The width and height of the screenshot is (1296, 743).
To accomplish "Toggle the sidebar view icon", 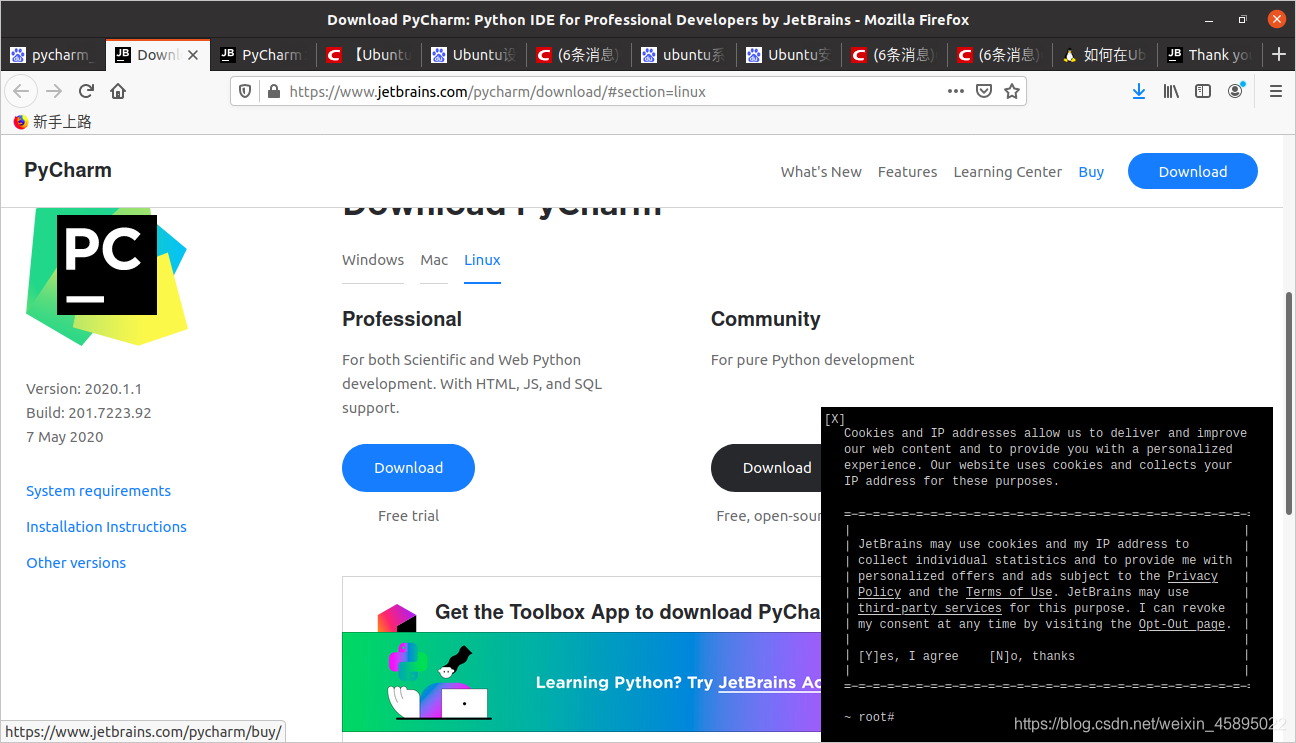I will pyautogui.click(x=1203, y=90).
